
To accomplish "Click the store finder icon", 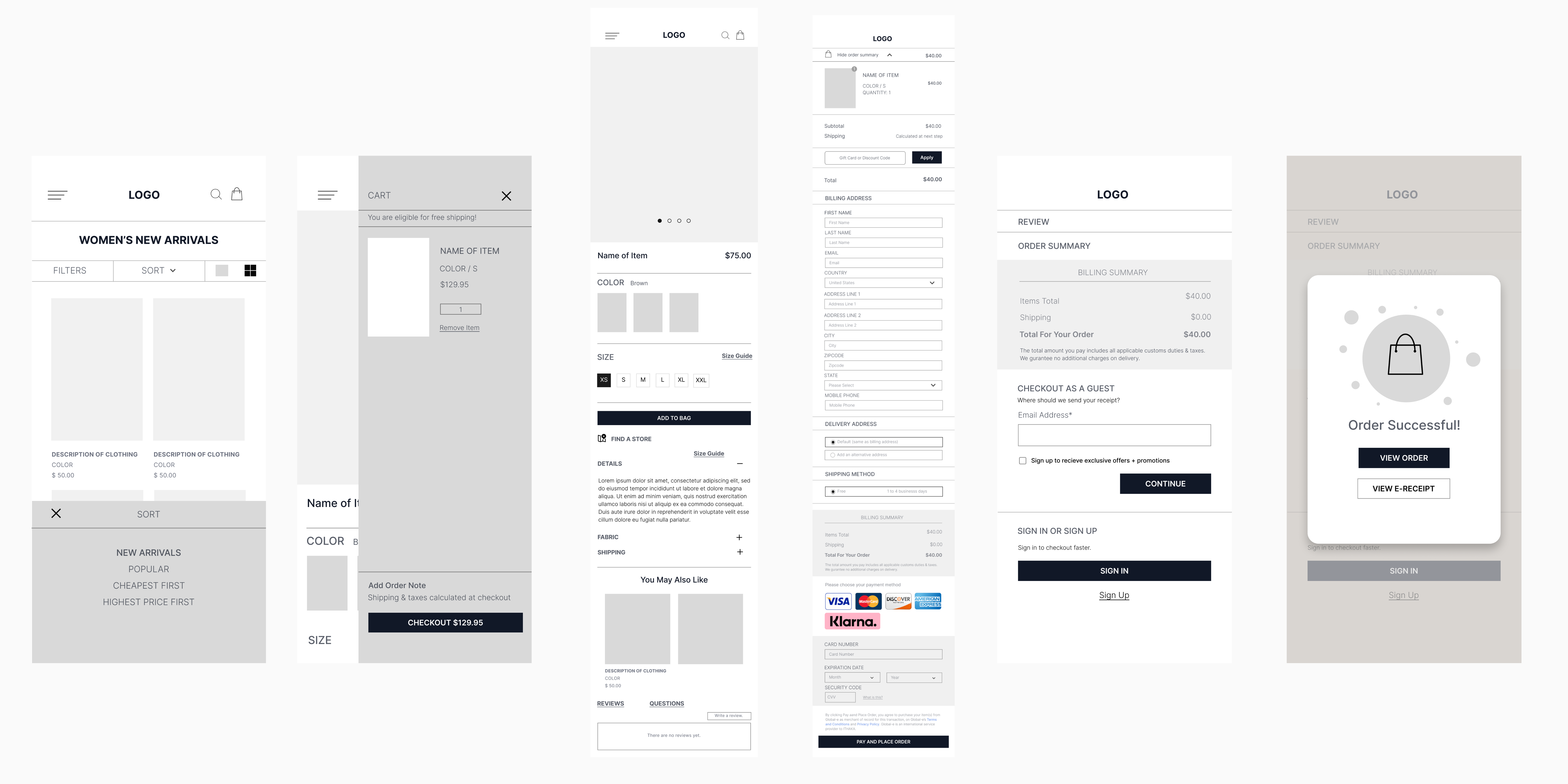I will click(601, 438).
